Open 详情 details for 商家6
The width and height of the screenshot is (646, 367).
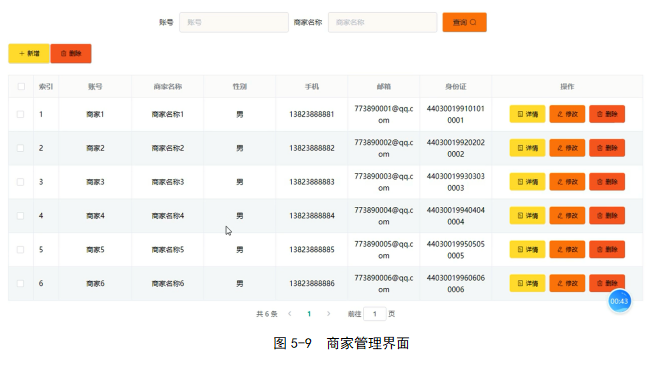[527, 283]
